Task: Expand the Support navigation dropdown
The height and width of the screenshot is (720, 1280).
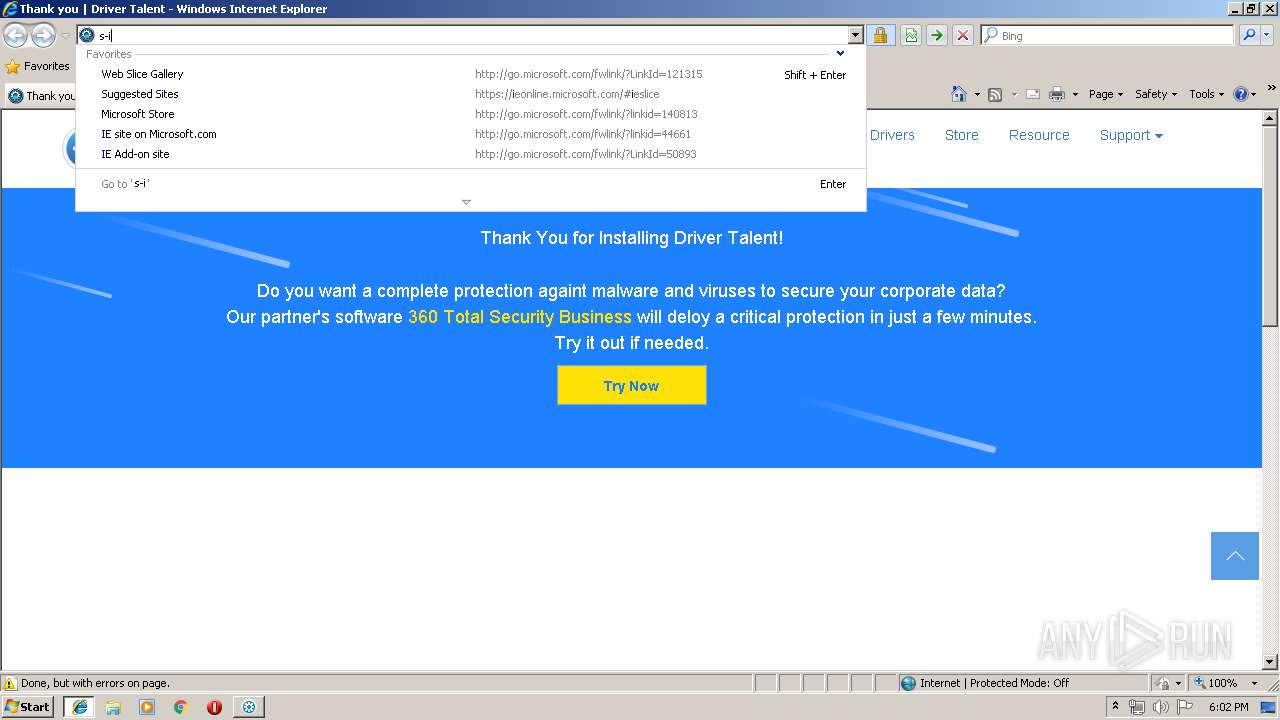Action: click(x=1131, y=135)
